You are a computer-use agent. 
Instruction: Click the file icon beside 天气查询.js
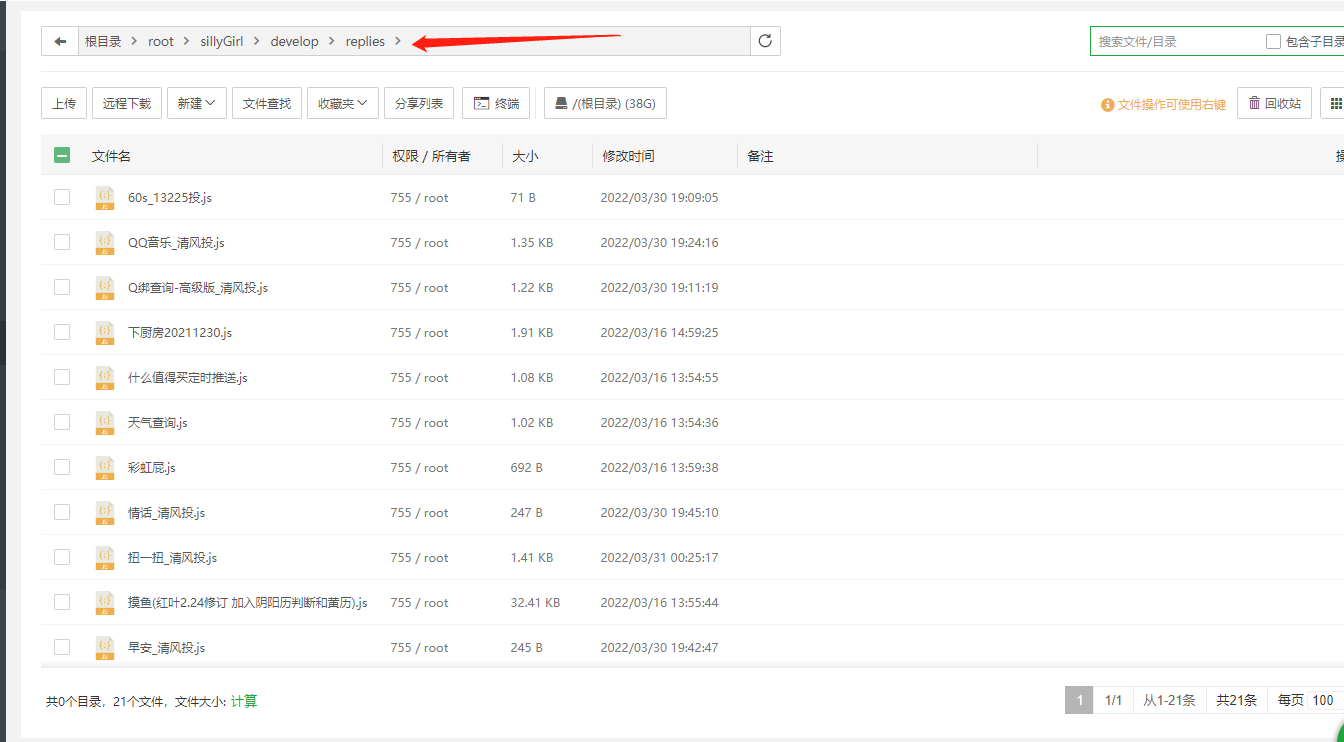click(105, 423)
